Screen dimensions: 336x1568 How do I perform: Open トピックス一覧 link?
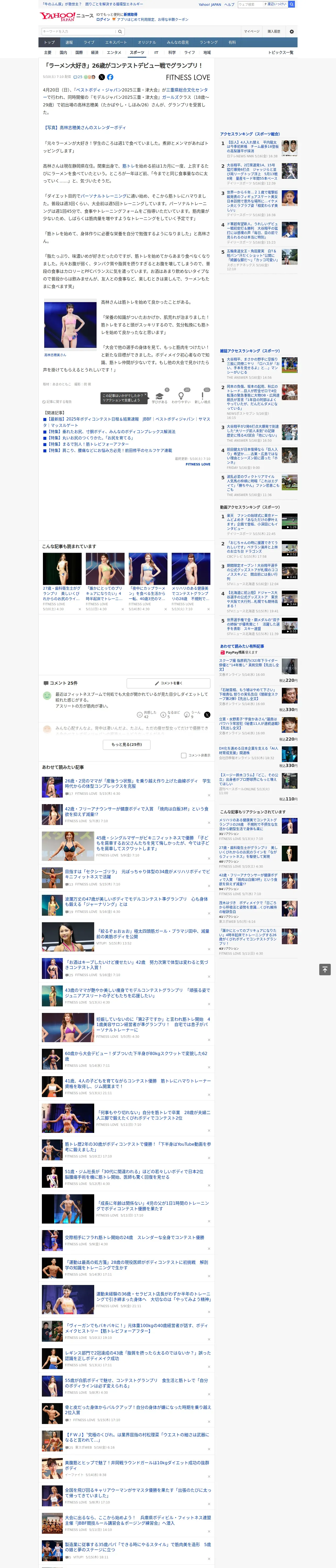(x=281, y=52)
